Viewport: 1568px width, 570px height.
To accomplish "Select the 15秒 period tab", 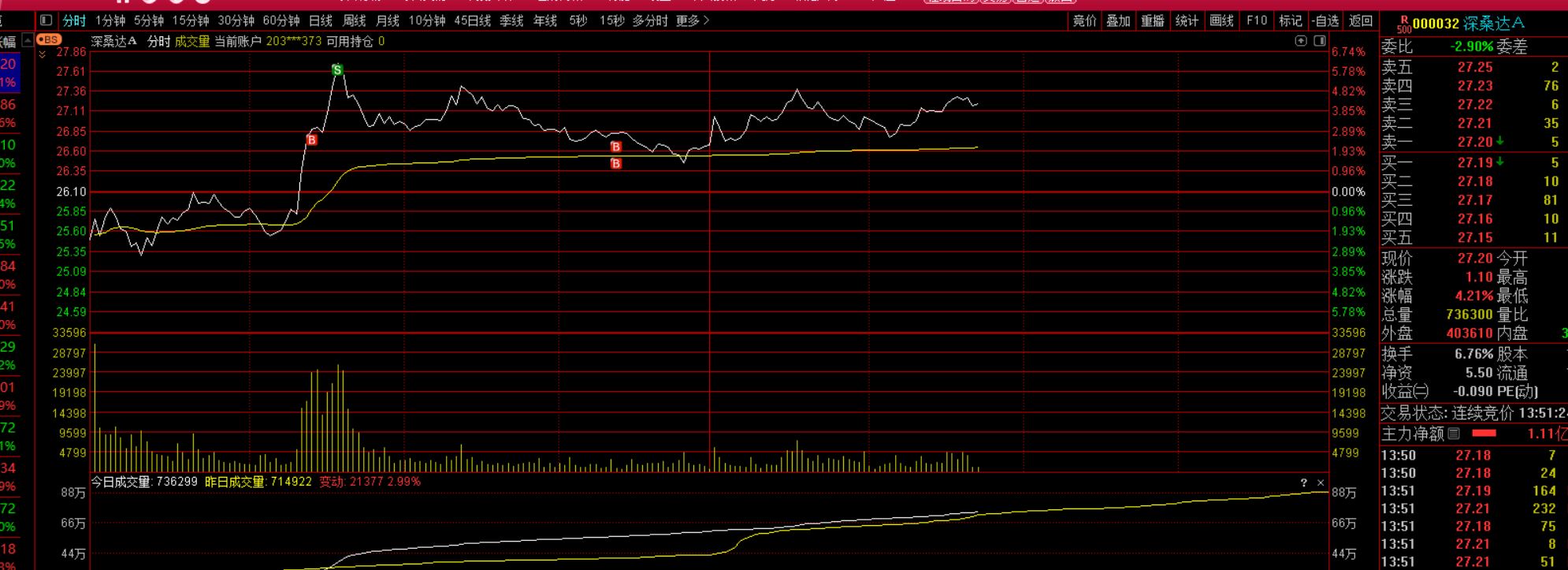I will [x=611, y=20].
